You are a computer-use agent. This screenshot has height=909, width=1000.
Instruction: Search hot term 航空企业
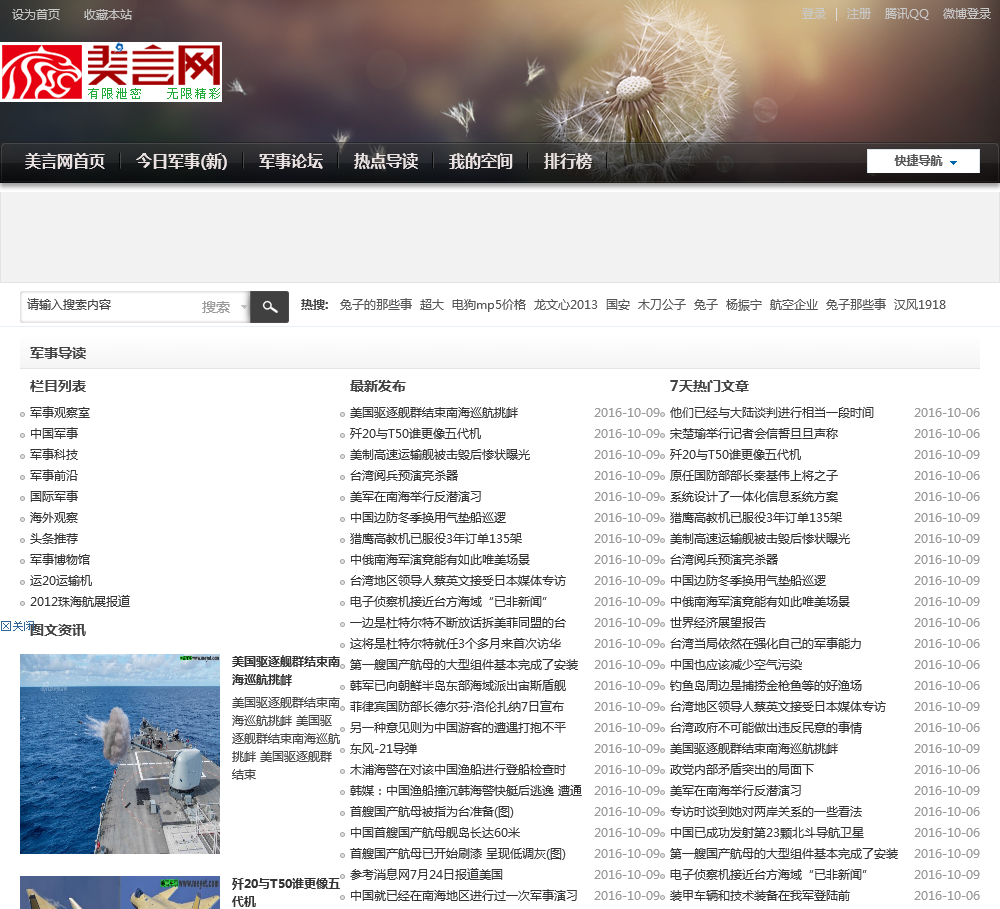(x=793, y=305)
